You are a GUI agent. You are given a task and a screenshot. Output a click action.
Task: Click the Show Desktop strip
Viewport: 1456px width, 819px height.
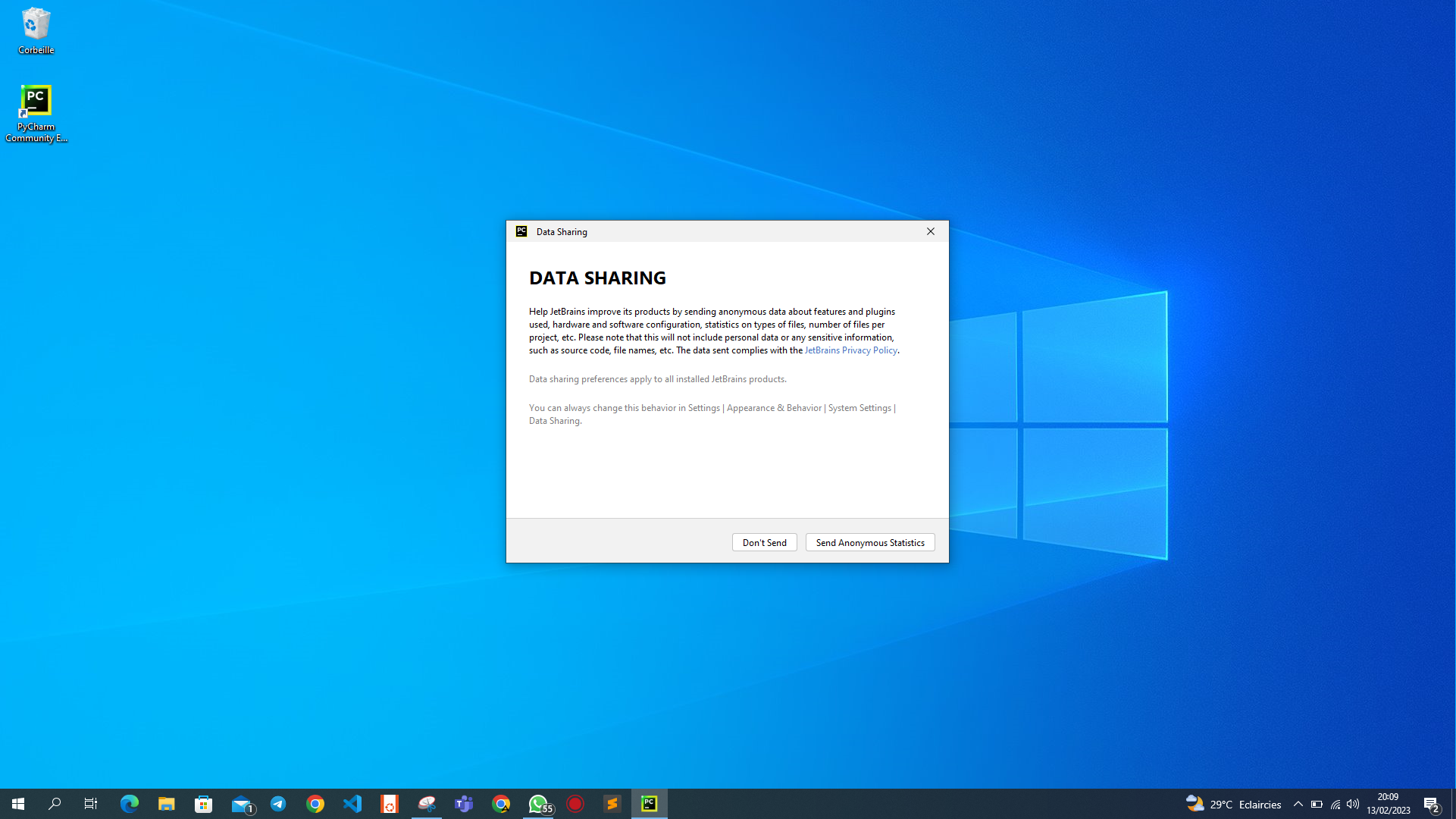[x=1453, y=804]
